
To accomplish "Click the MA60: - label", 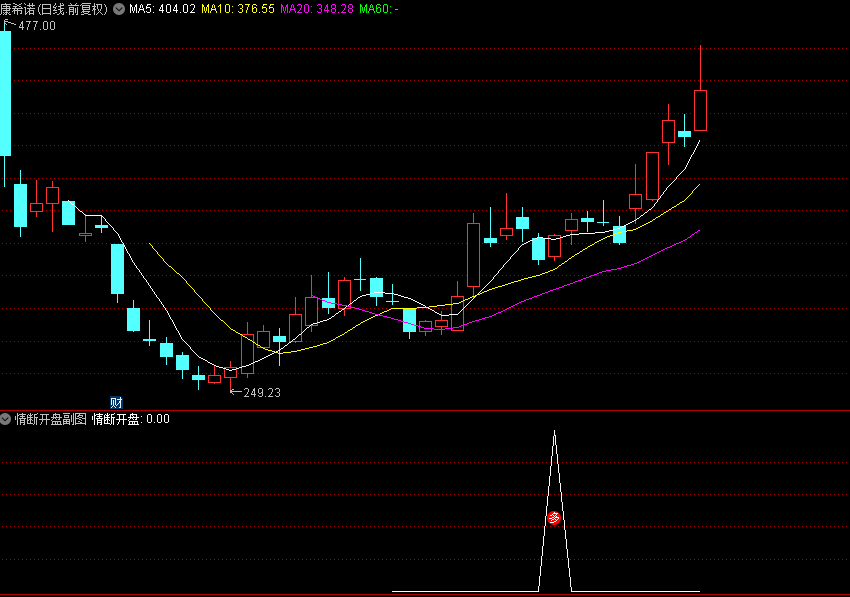I will [x=378, y=9].
